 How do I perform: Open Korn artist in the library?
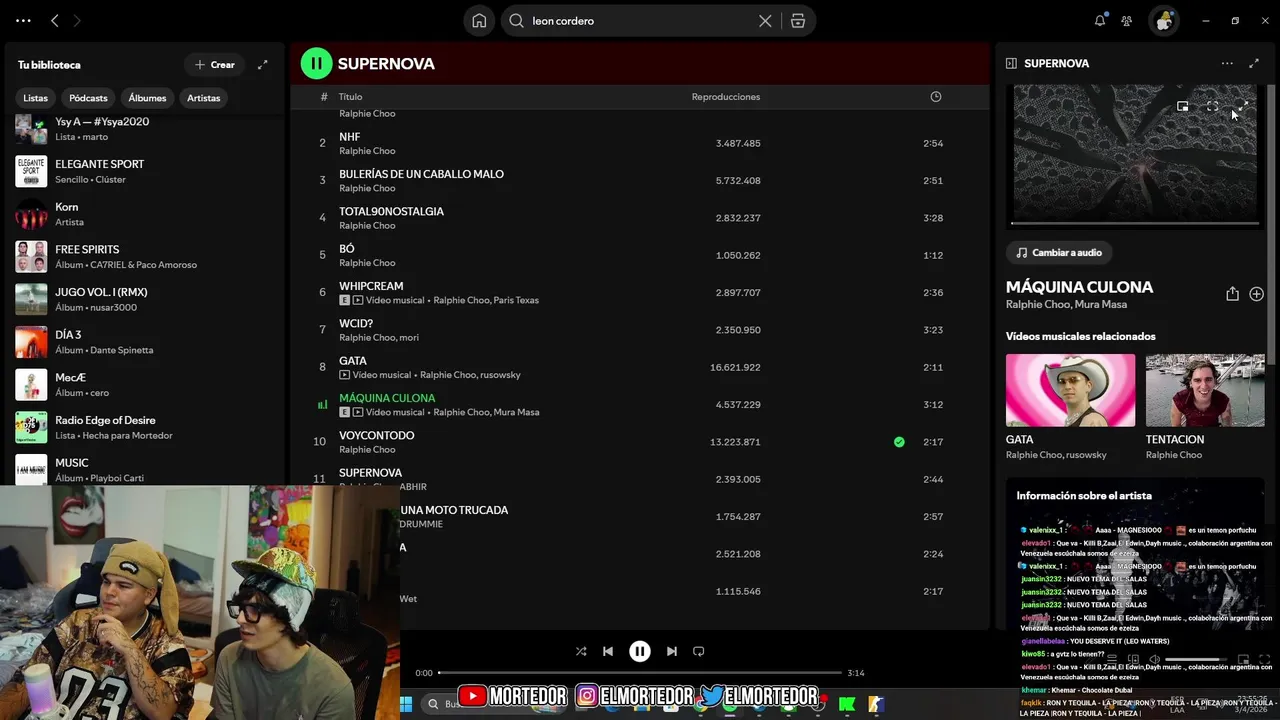tap(145, 214)
